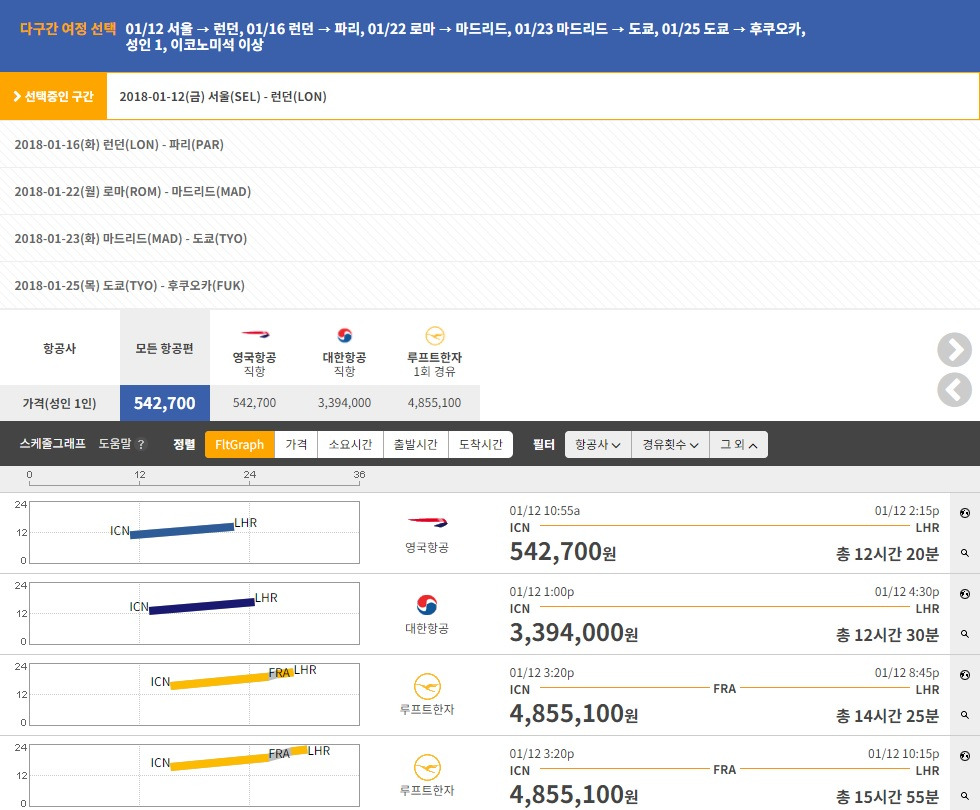
Task: Open the 항공사 filter dropdown
Action: tap(598, 444)
